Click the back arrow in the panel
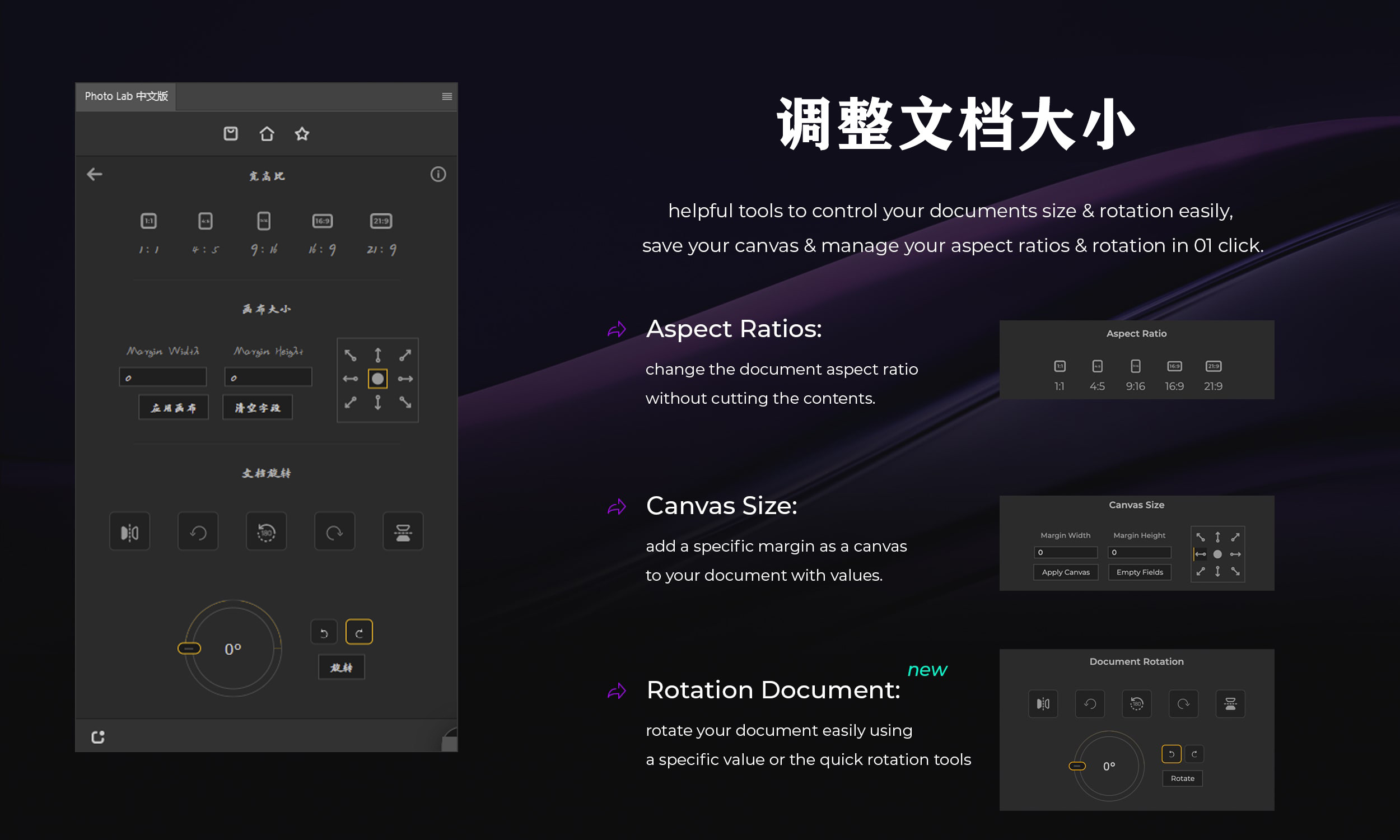Screen dimensions: 1400x840 (x=95, y=174)
